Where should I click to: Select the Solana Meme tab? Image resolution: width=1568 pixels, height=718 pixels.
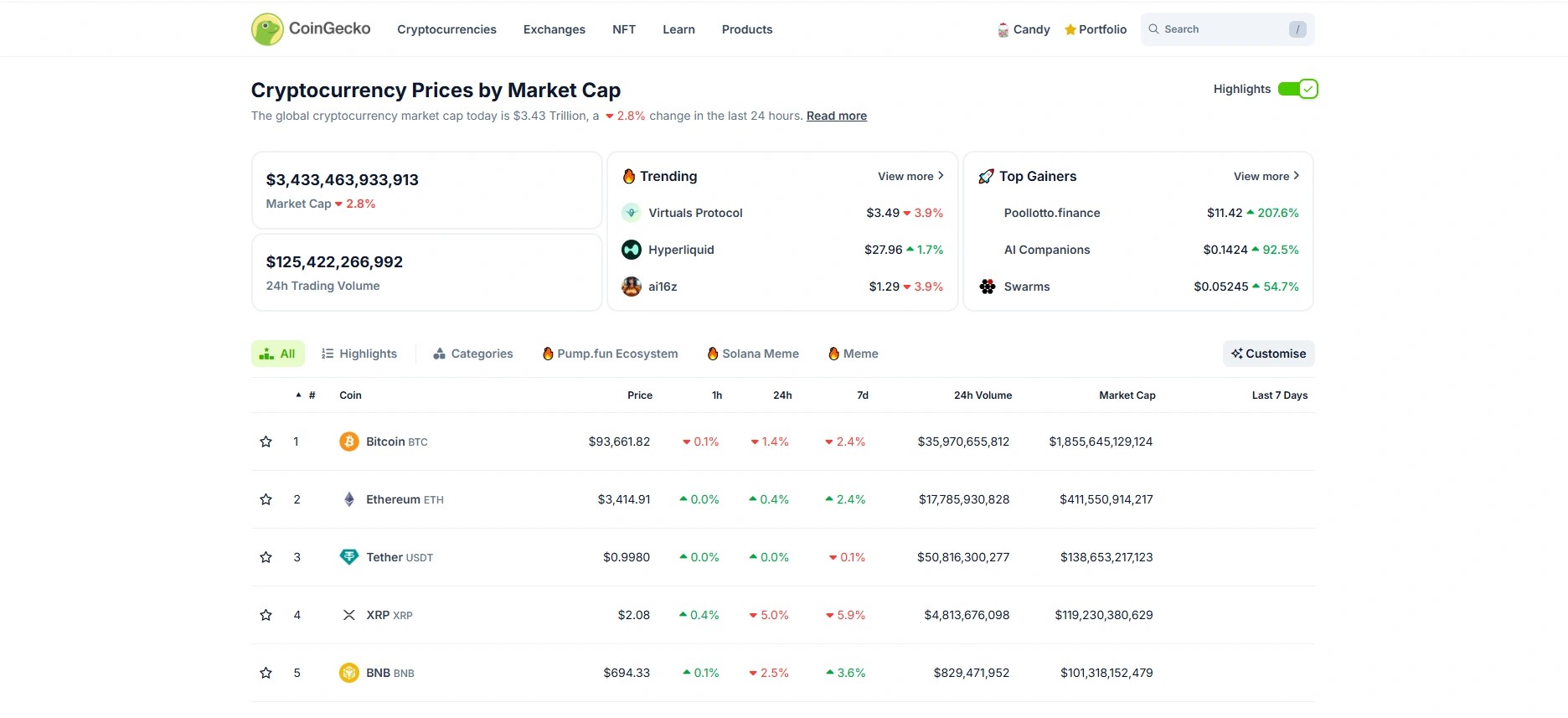click(752, 354)
